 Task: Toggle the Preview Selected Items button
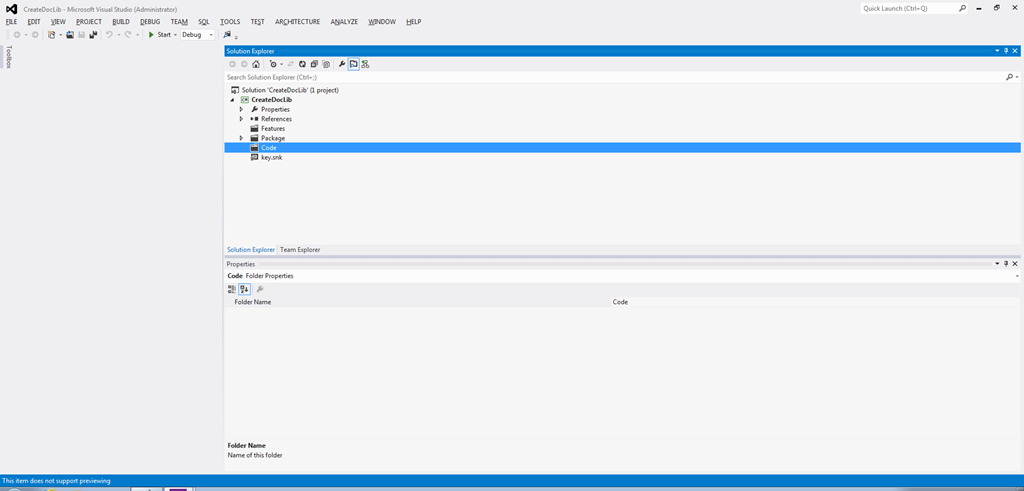point(353,64)
